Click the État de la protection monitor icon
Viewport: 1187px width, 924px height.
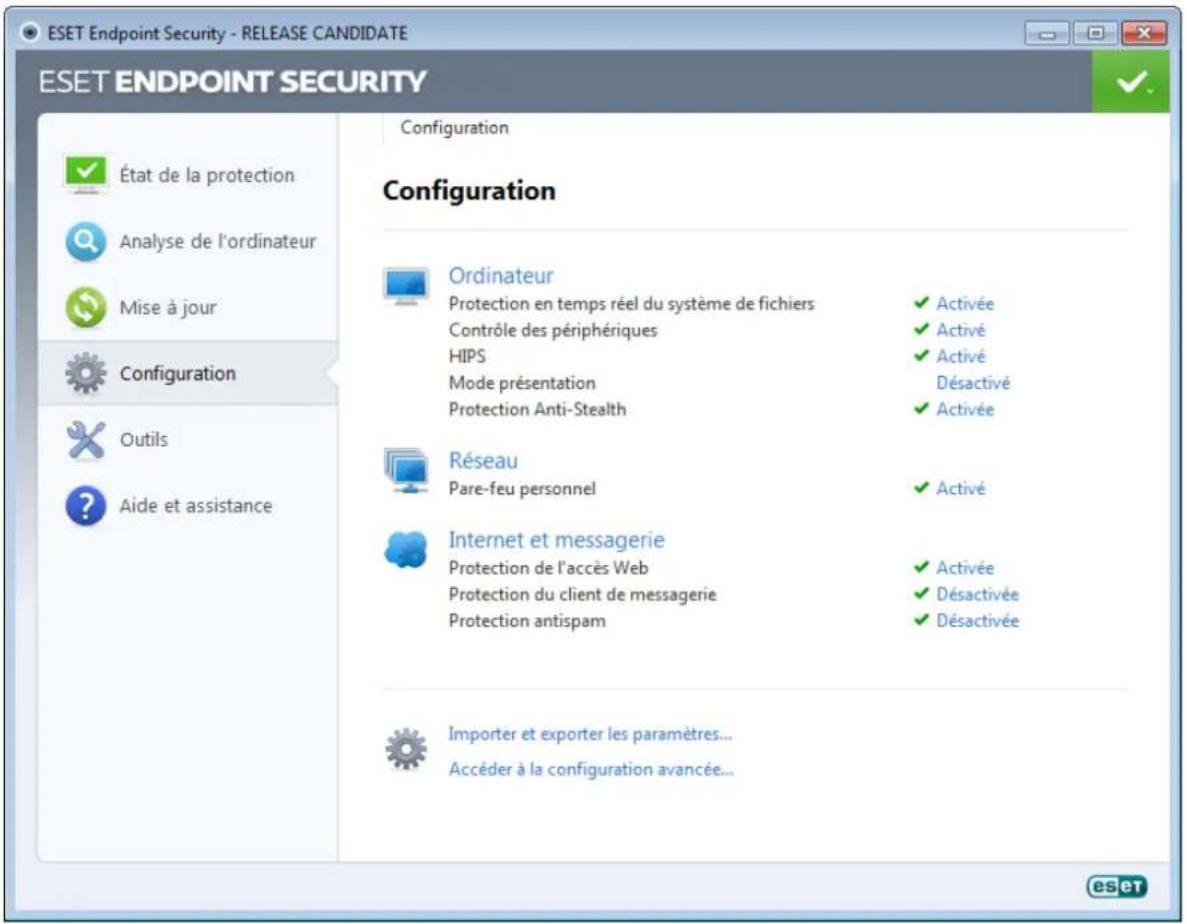(x=86, y=175)
